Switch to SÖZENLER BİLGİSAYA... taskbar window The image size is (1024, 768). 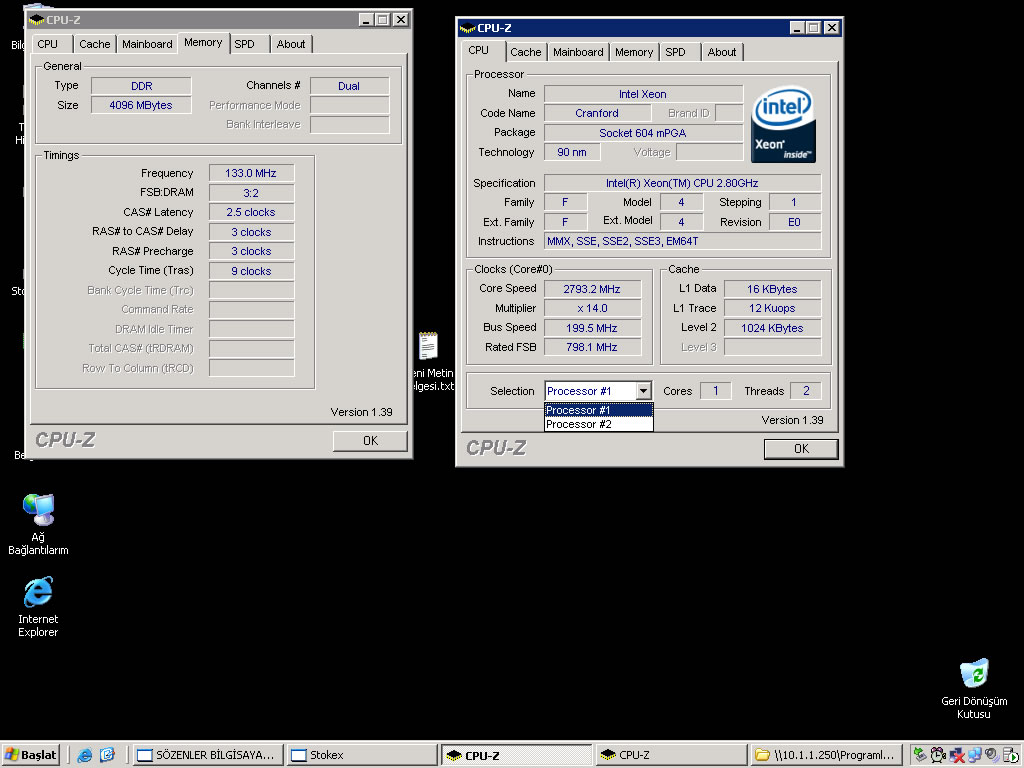(208, 755)
